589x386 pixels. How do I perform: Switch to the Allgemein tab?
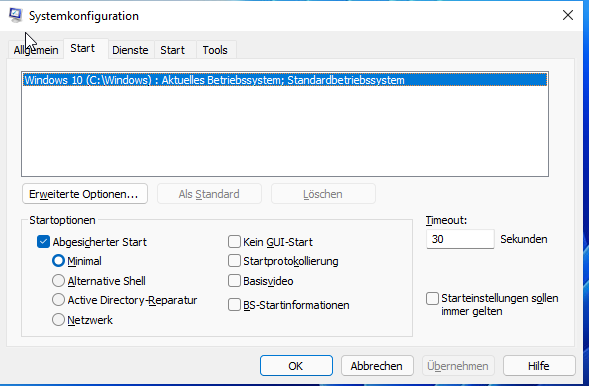[36, 50]
